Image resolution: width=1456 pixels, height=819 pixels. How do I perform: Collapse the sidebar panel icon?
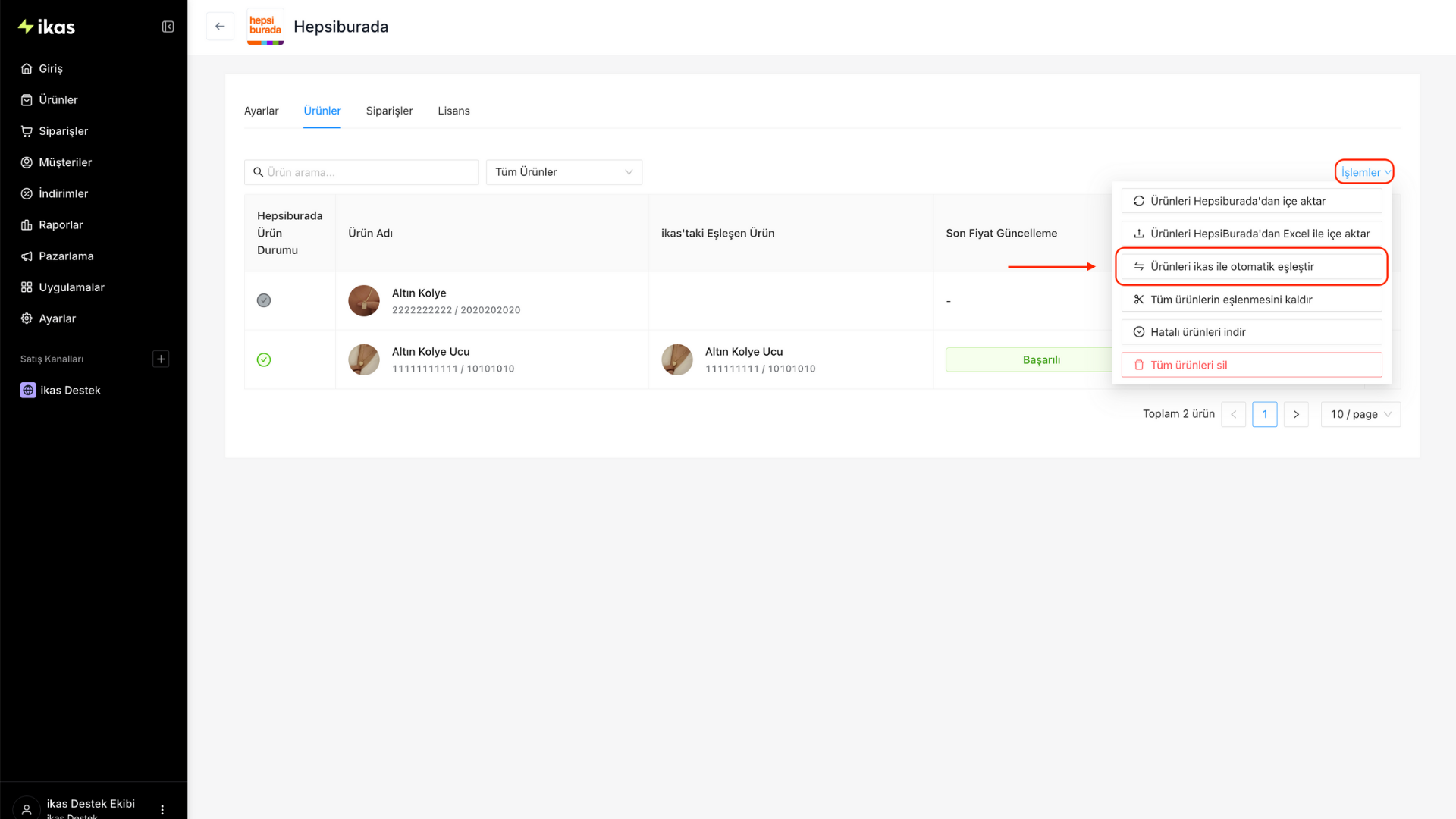tap(168, 27)
